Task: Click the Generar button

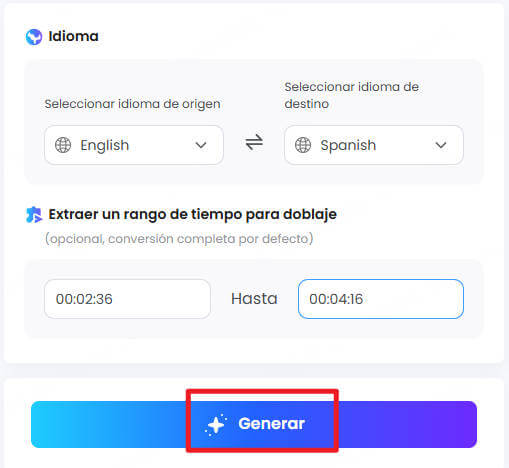Action: point(254,424)
